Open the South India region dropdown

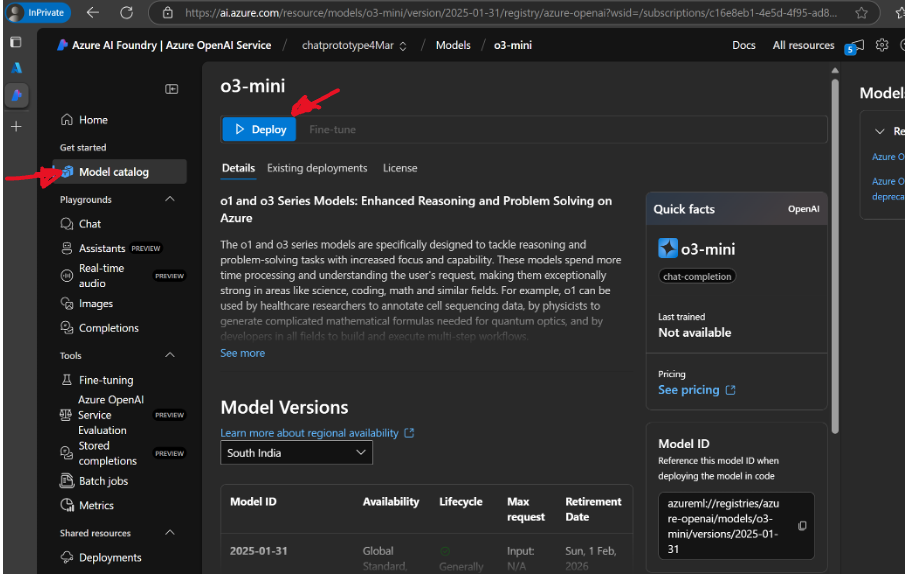coord(296,453)
